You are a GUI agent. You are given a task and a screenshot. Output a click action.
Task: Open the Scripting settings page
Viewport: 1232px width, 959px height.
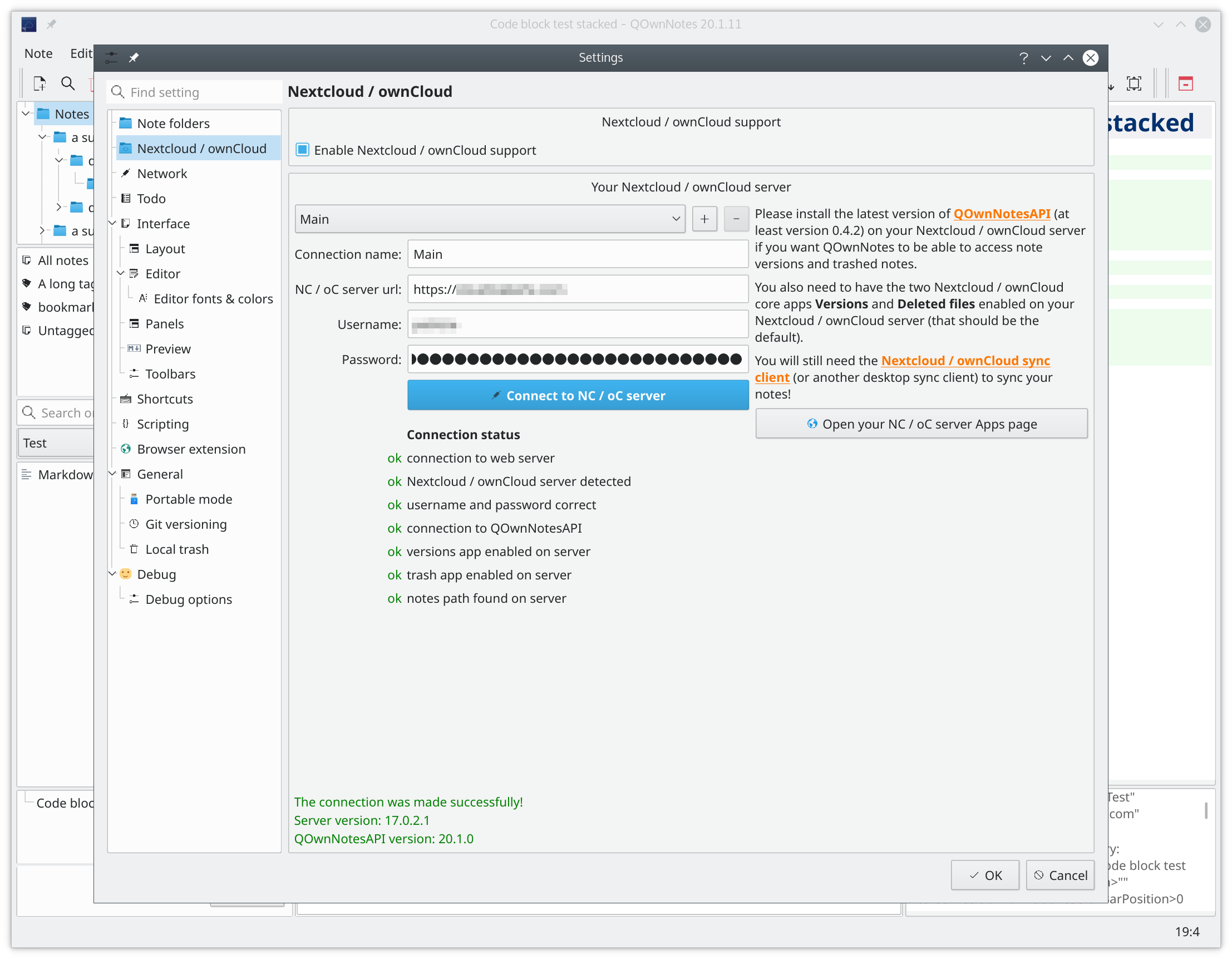162,424
